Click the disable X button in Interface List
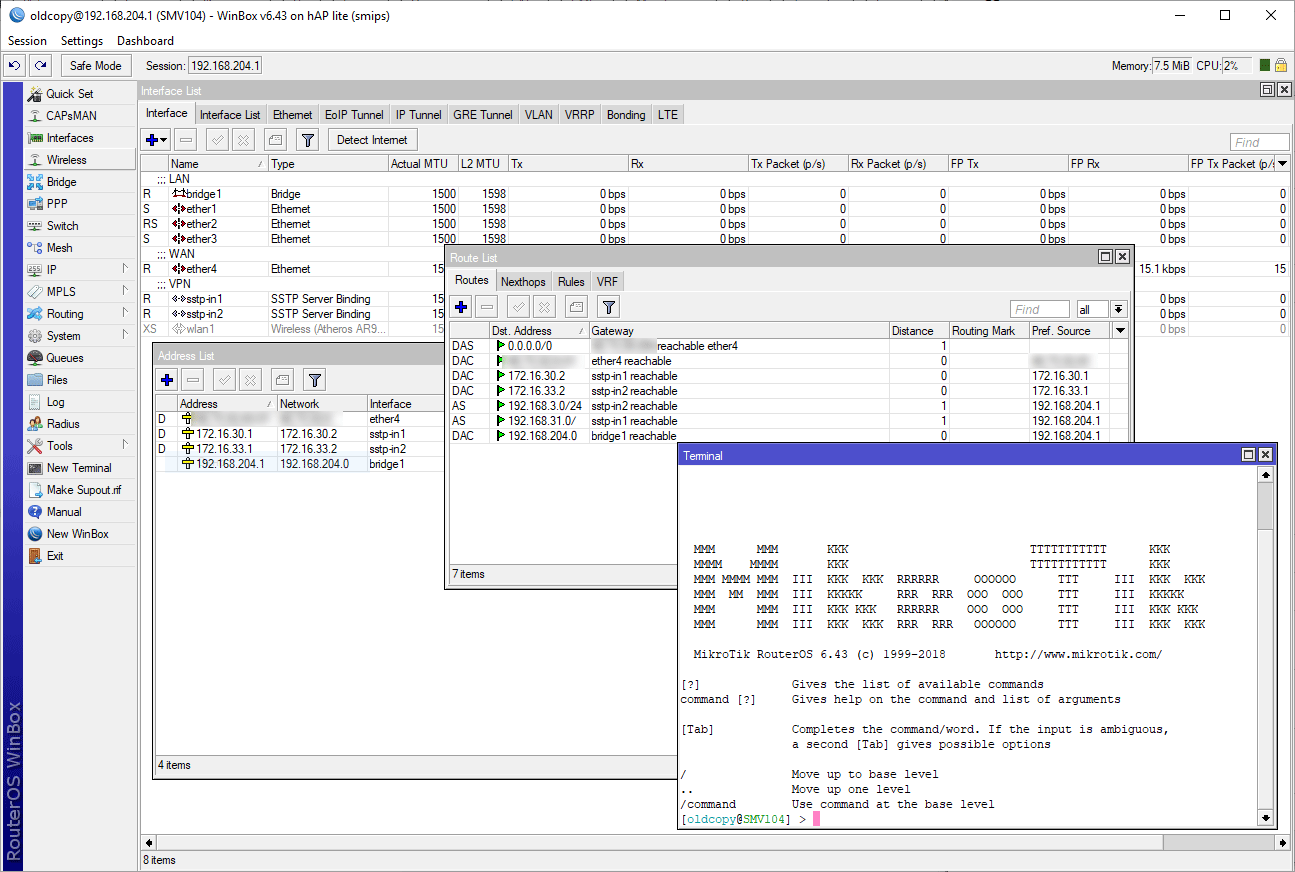 pos(244,140)
